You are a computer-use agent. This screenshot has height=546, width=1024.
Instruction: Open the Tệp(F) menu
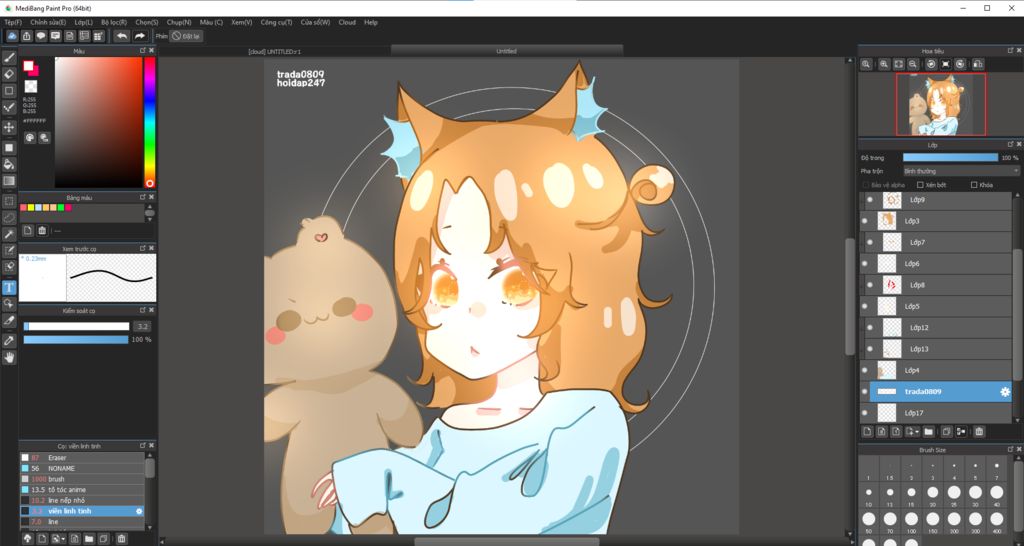pyautogui.click(x=13, y=22)
